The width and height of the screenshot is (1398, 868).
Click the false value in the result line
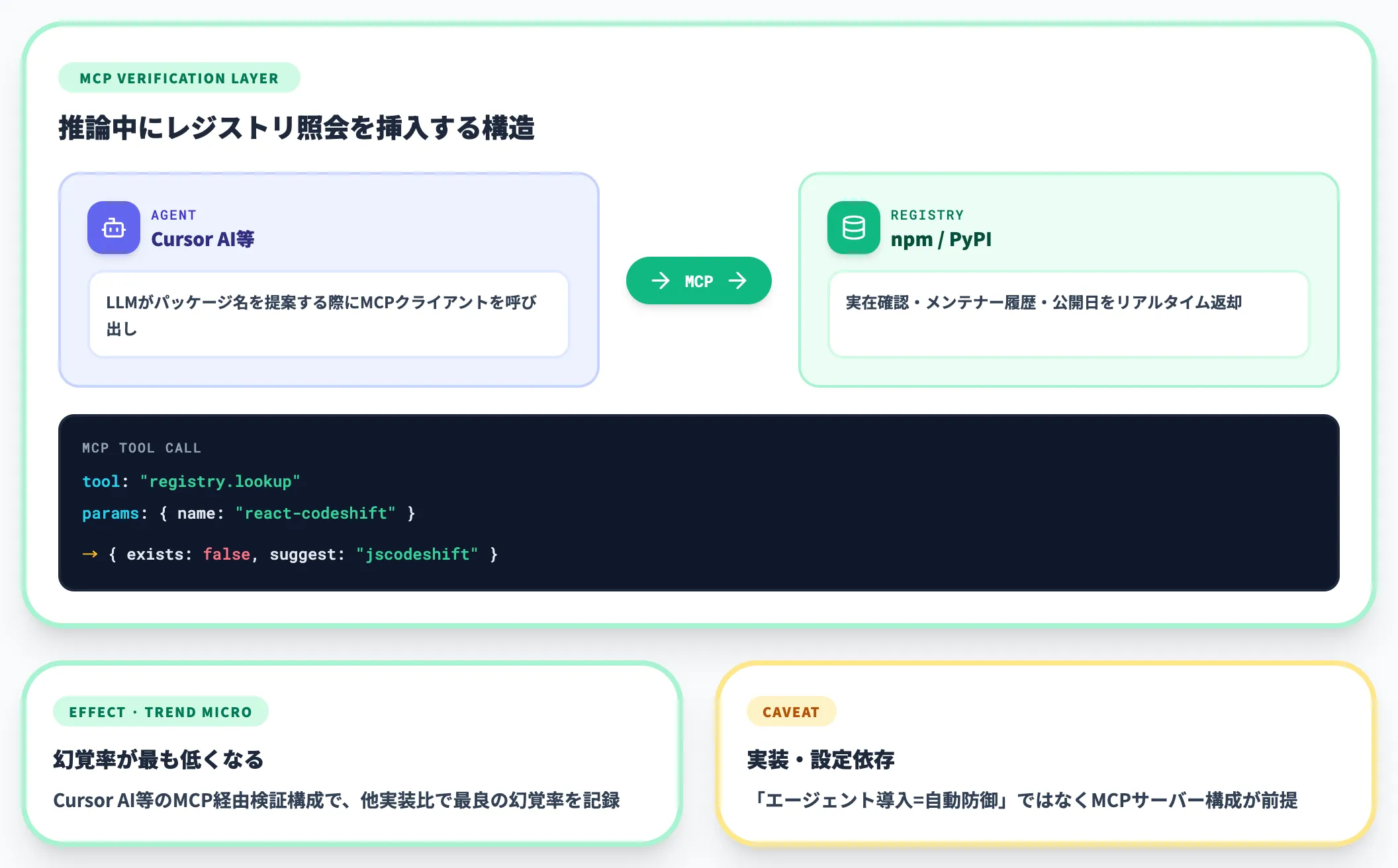[x=226, y=554]
